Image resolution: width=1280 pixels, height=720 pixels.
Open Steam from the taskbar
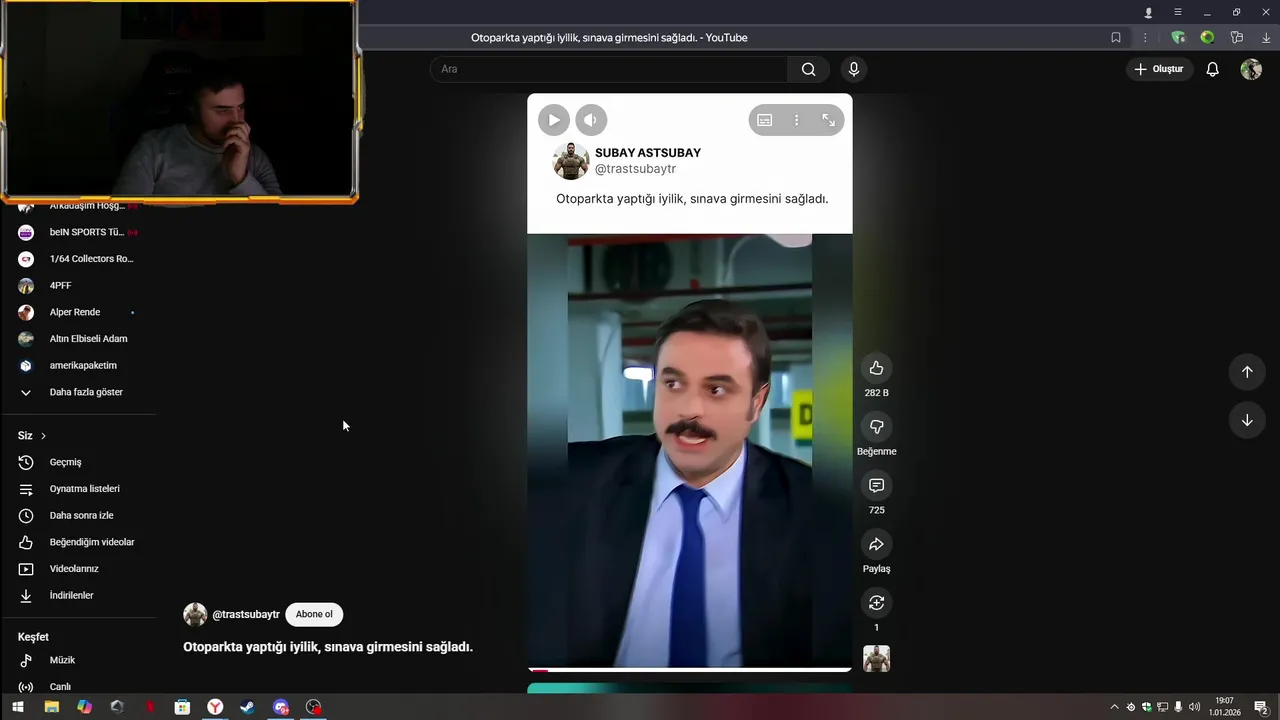[x=247, y=707]
